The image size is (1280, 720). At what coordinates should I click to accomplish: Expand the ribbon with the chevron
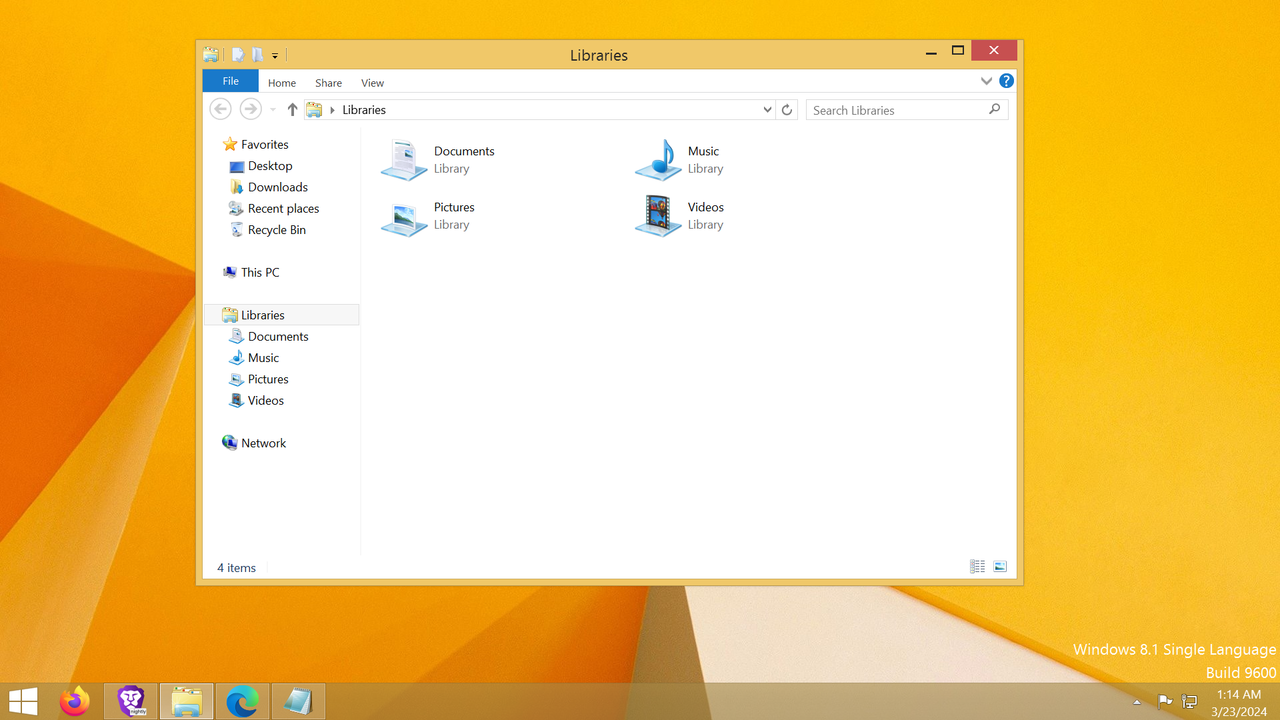[x=986, y=81]
